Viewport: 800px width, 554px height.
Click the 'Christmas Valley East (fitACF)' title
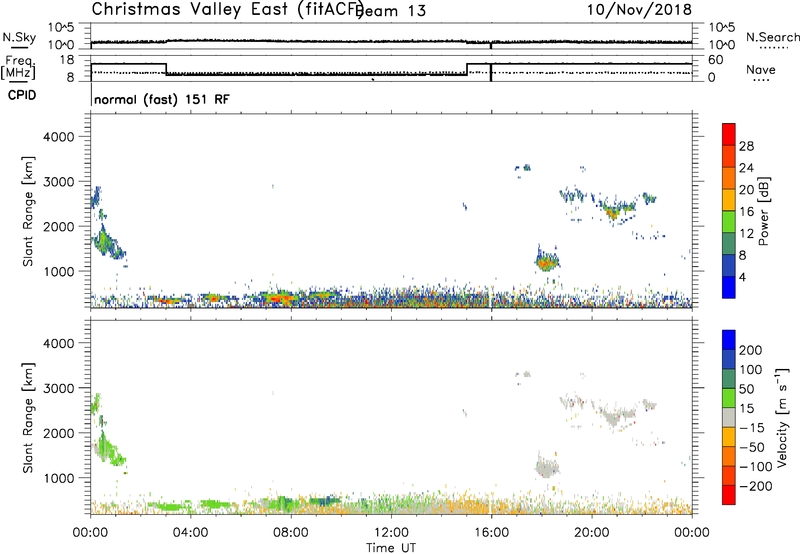pyautogui.click(x=227, y=9)
